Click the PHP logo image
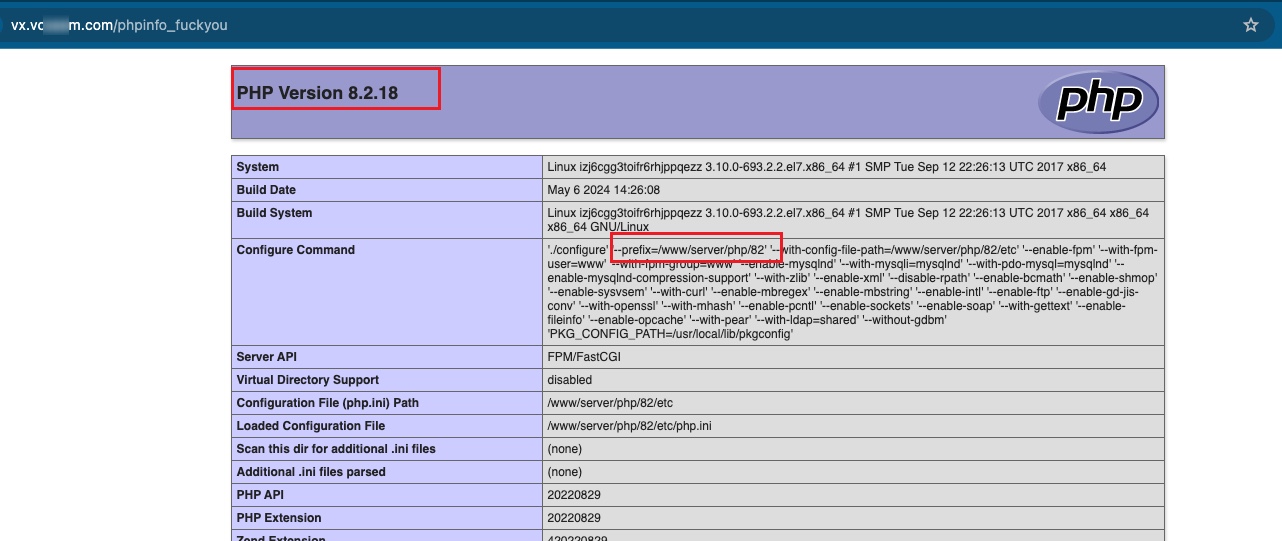The width and height of the screenshot is (1282, 541). 1097,101
